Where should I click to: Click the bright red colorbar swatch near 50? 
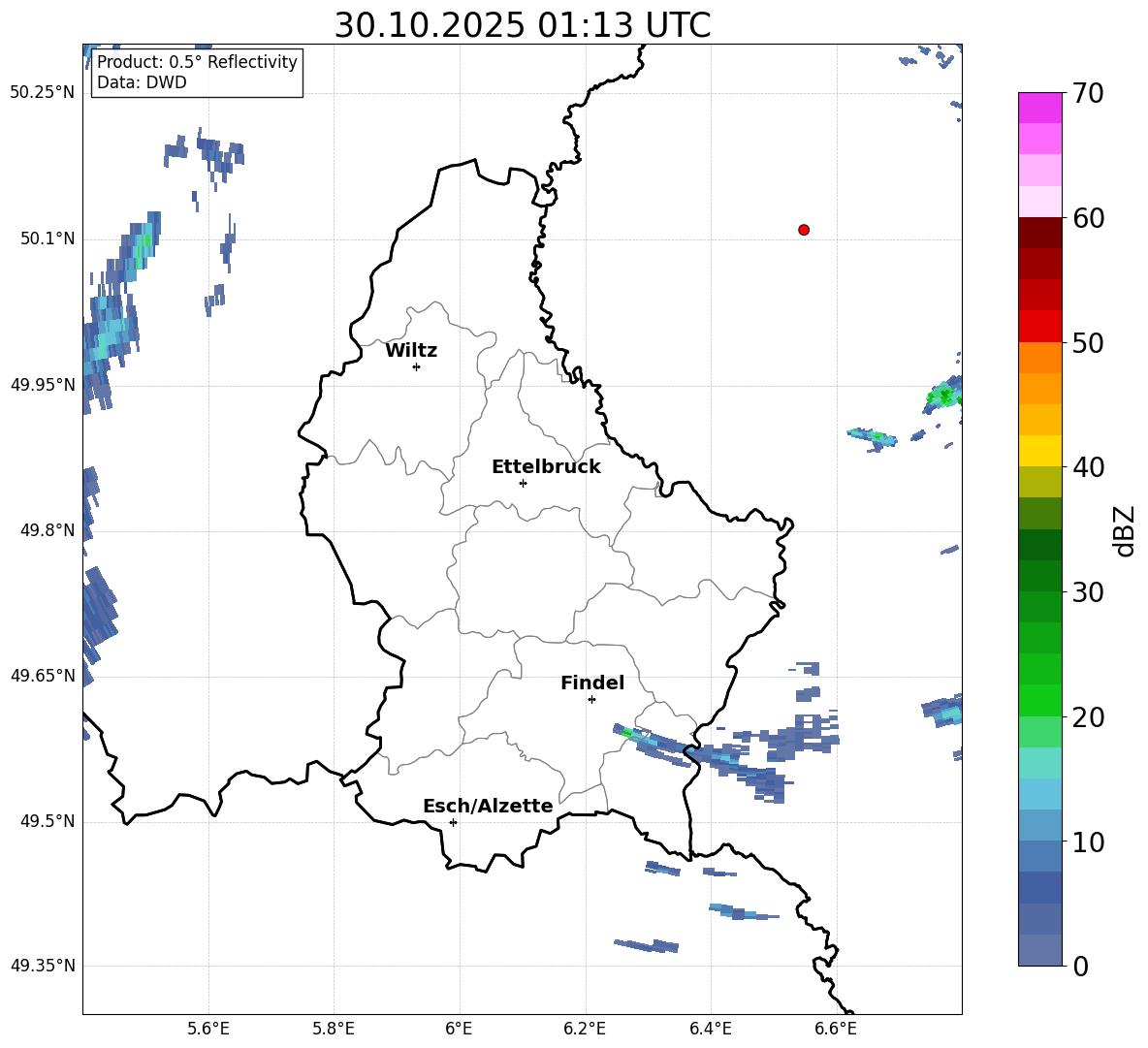pos(1040,327)
